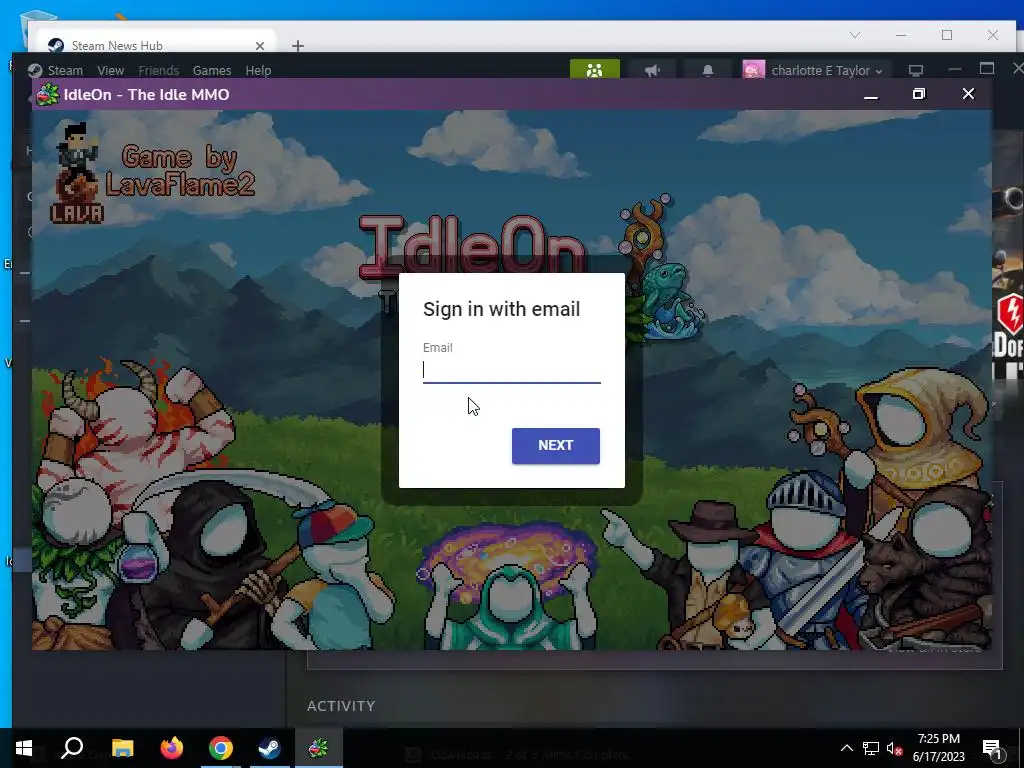Open the Games menu in Steam

coord(212,71)
